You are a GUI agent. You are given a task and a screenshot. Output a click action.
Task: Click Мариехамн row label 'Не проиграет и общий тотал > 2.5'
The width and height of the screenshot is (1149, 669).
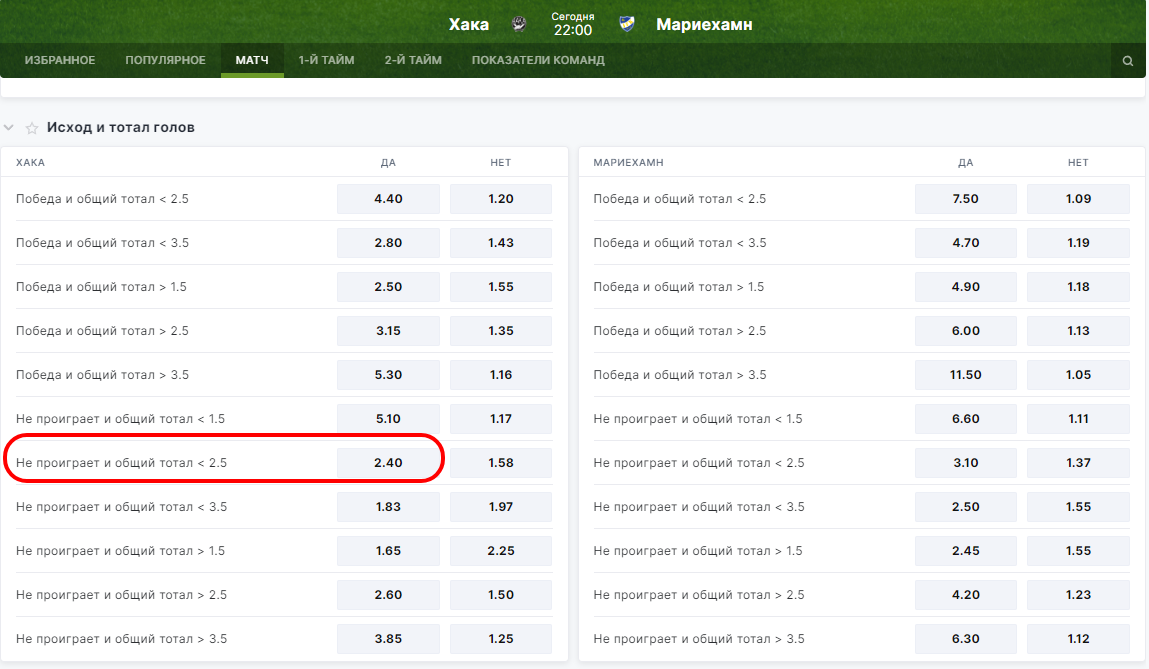(699, 594)
